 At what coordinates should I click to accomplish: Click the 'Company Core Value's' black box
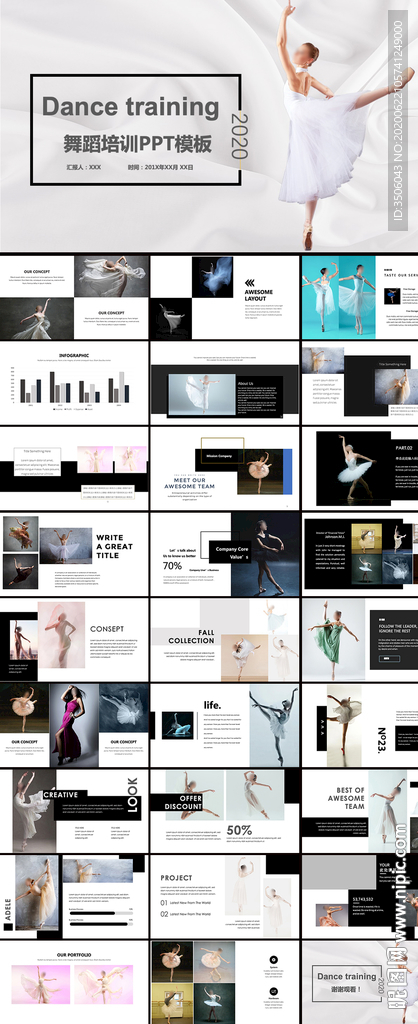pyautogui.click(x=231, y=553)
